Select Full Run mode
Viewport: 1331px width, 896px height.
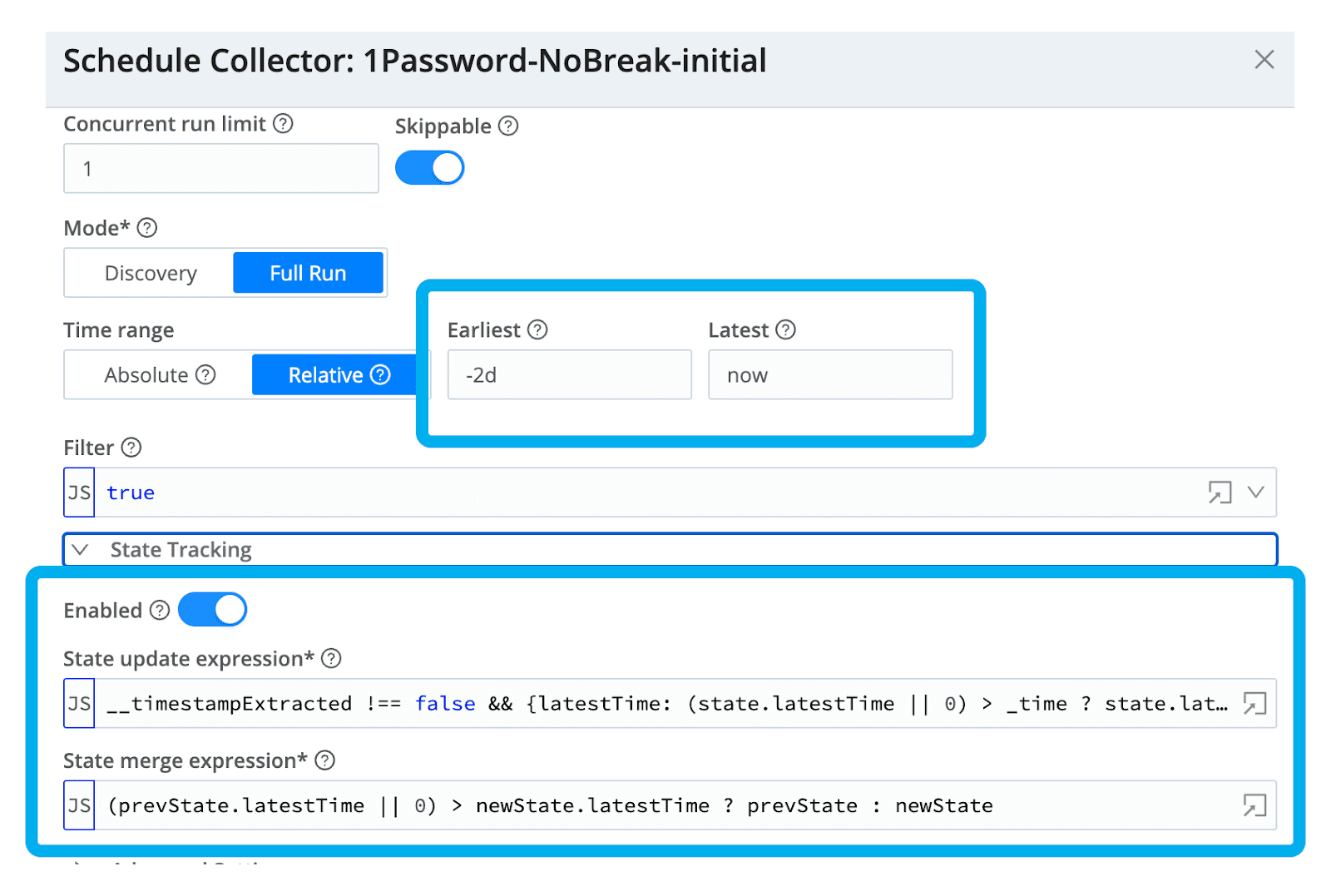pyautogui.click(x=308, y=273)
